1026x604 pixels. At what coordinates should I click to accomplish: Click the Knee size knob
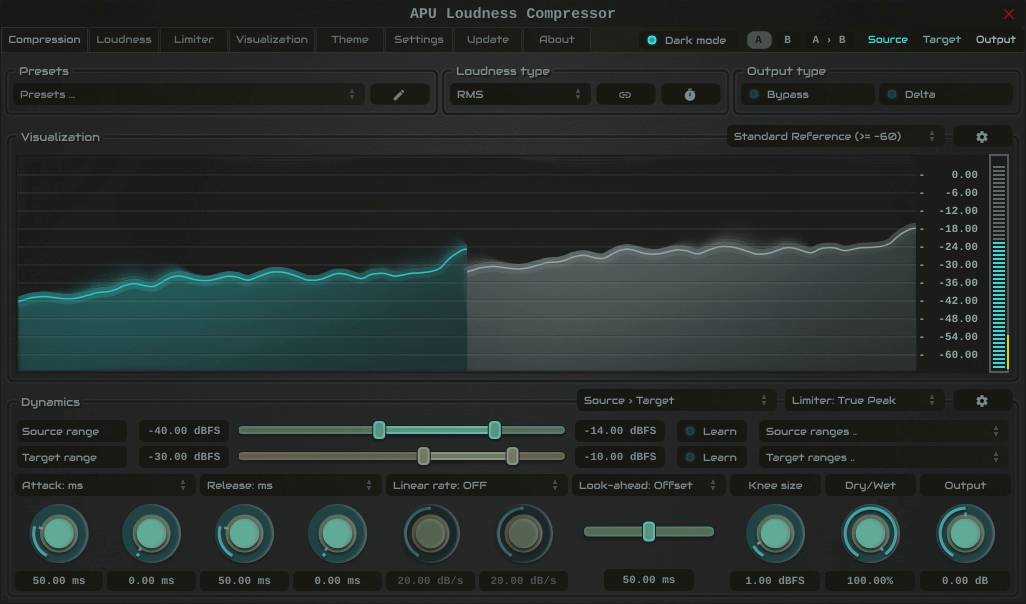point(775,534)
